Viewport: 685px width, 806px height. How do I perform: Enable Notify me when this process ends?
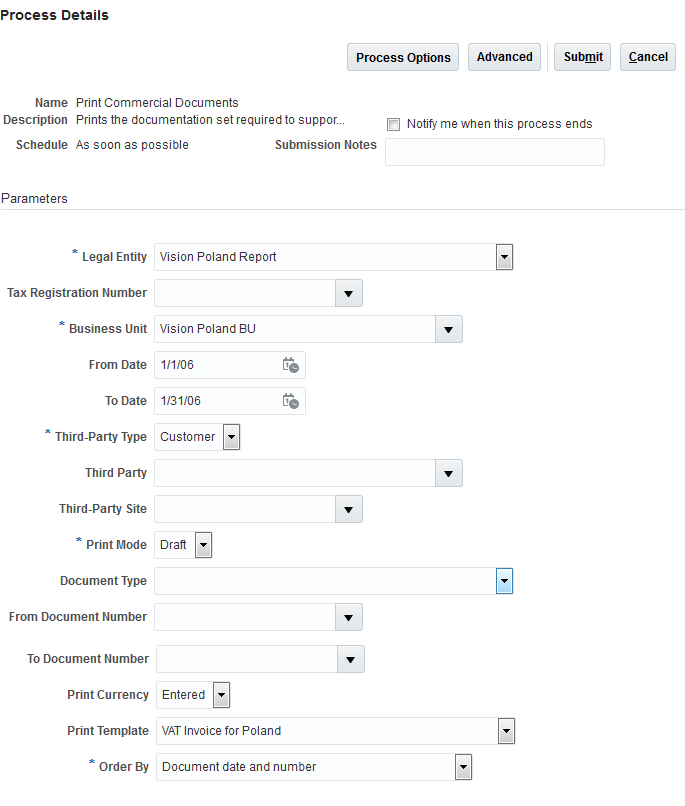click(393, 125)
